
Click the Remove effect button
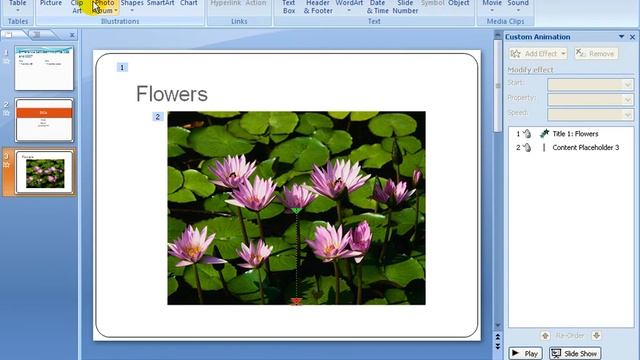[x=596, y=53]
